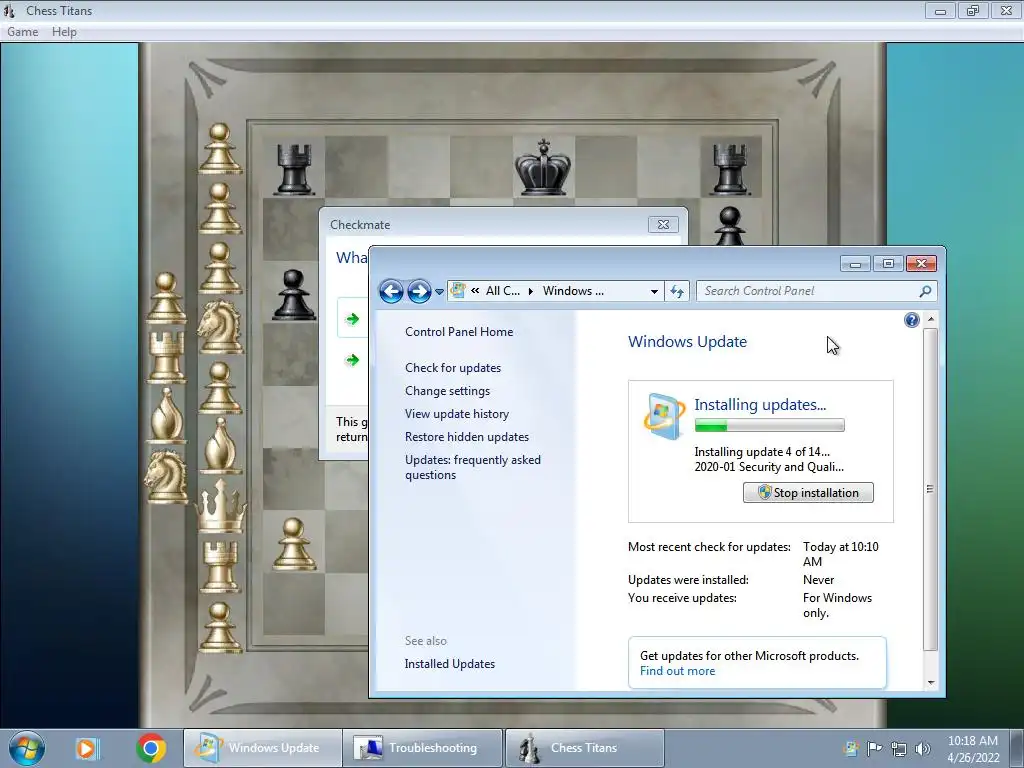The width and height of the screenshot is (1024, 768).
Task: Open the Game menu in Chess Titans
Action: pos(22,32)
